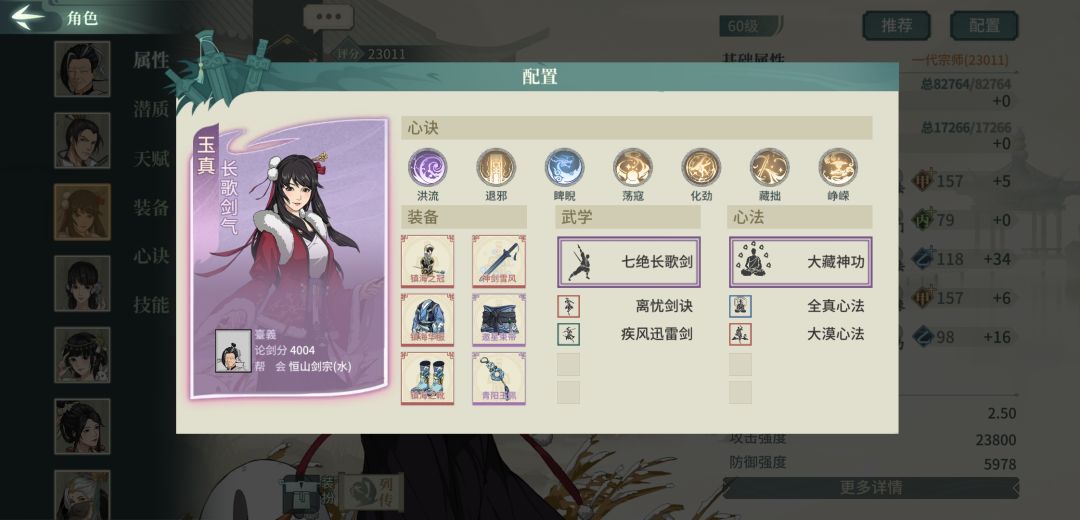The width and height of the screenshot is (1080, 520).
Task: Select the 洪流 heart-formula icon
Action: 427,167
